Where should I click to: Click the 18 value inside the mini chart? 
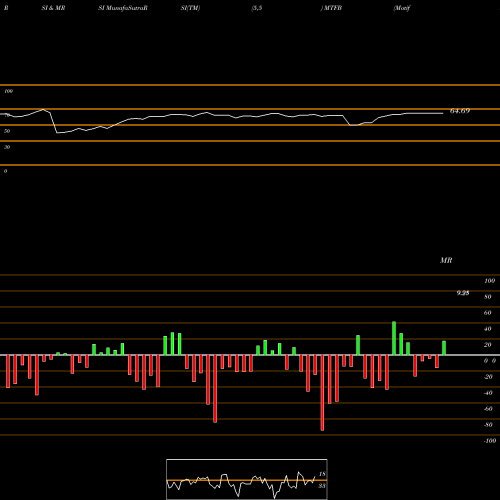(x=322, y=474)
